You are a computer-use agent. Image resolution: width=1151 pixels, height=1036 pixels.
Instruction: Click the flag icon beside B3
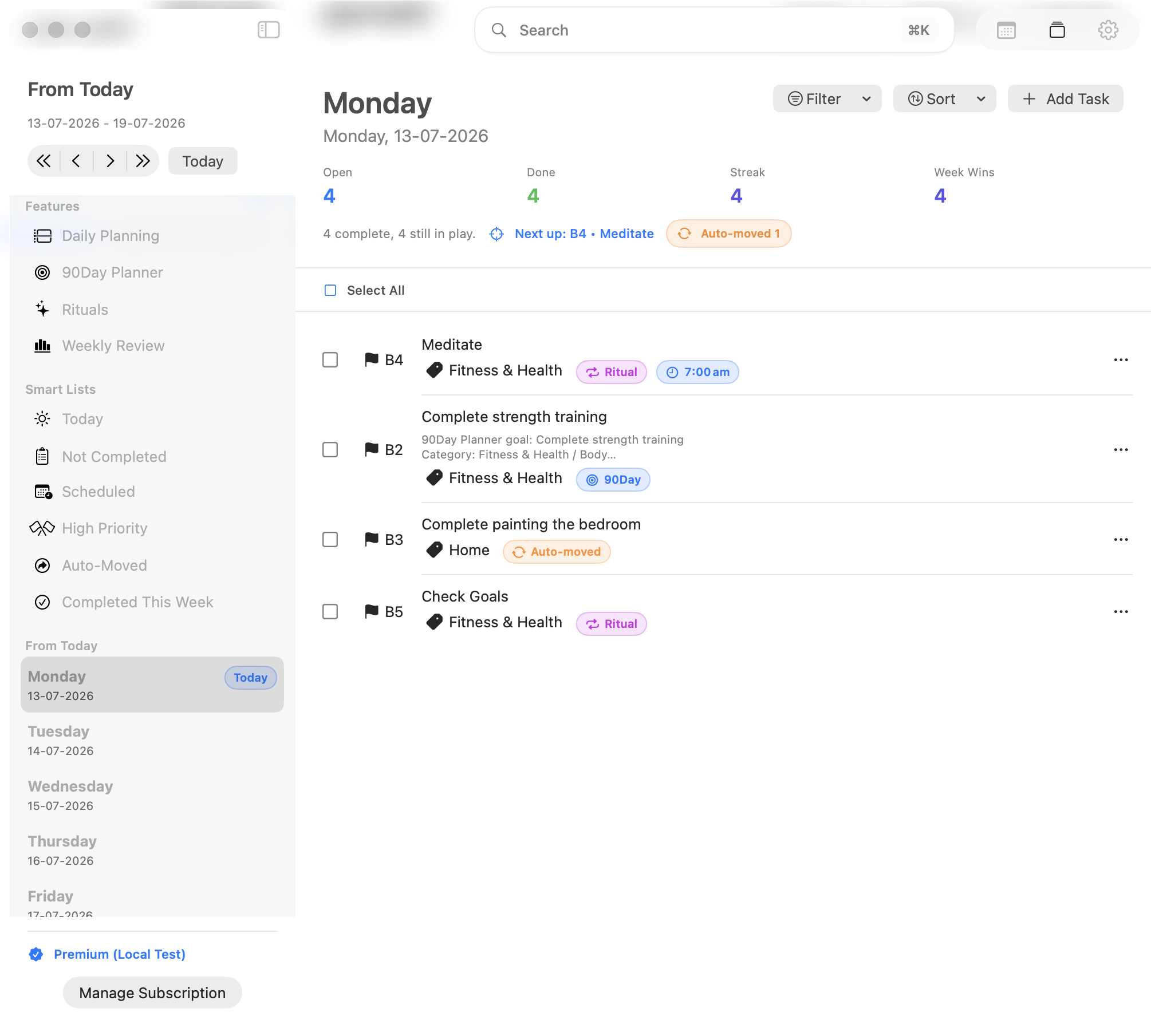tap(372, 539)
